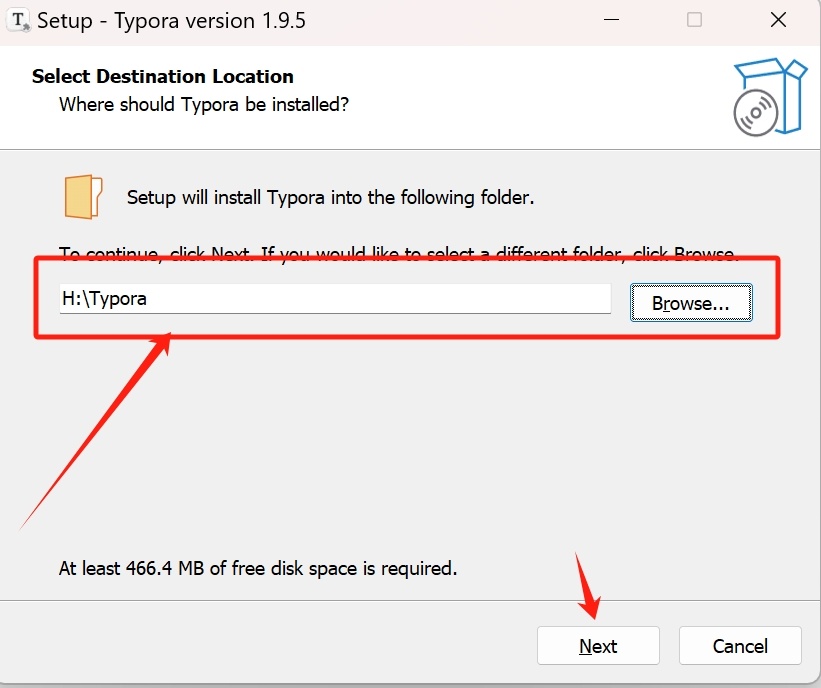Click the Select Destination Location heading
The image size is (821, 688).
[x=162, y=76]
